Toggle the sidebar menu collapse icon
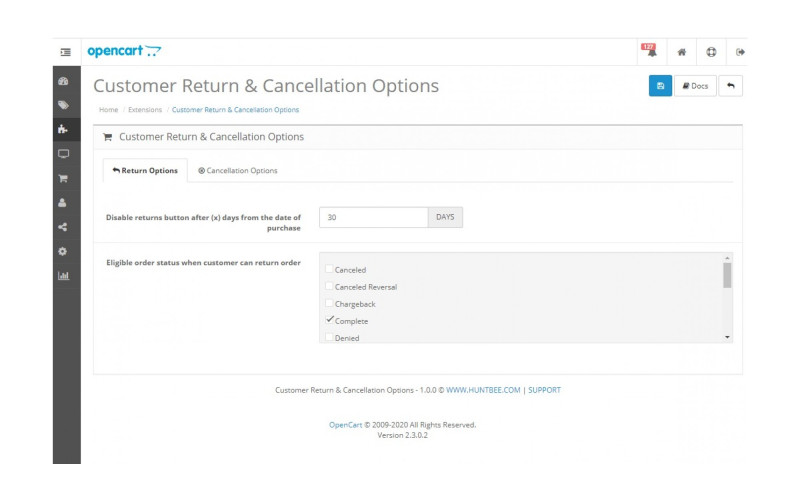Screen dimensions: 800x500 tap(65, 52)
